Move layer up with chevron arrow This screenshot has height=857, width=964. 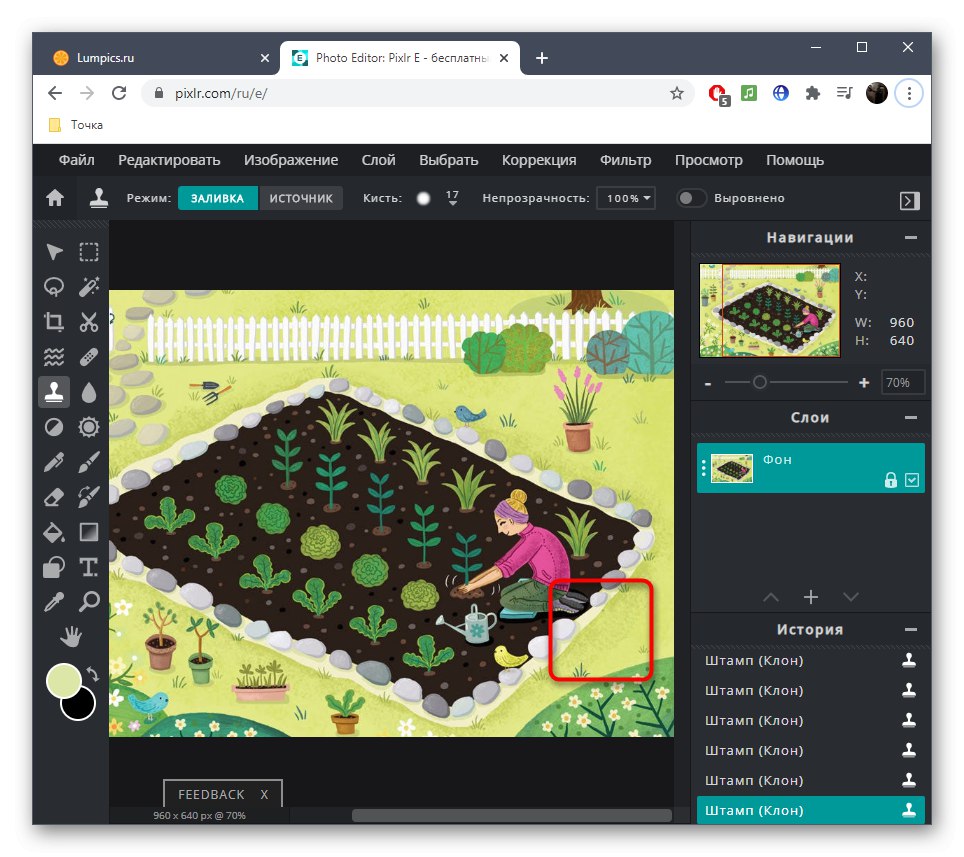[x=771, y=597]
